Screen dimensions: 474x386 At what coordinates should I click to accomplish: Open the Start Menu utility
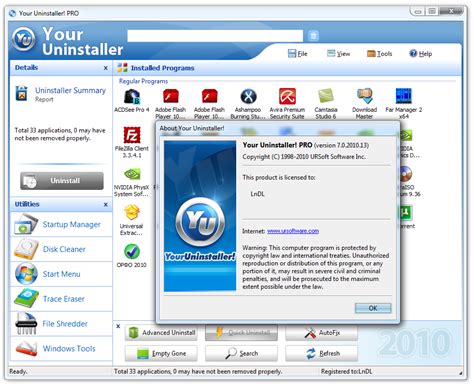[x=61, y=274]
